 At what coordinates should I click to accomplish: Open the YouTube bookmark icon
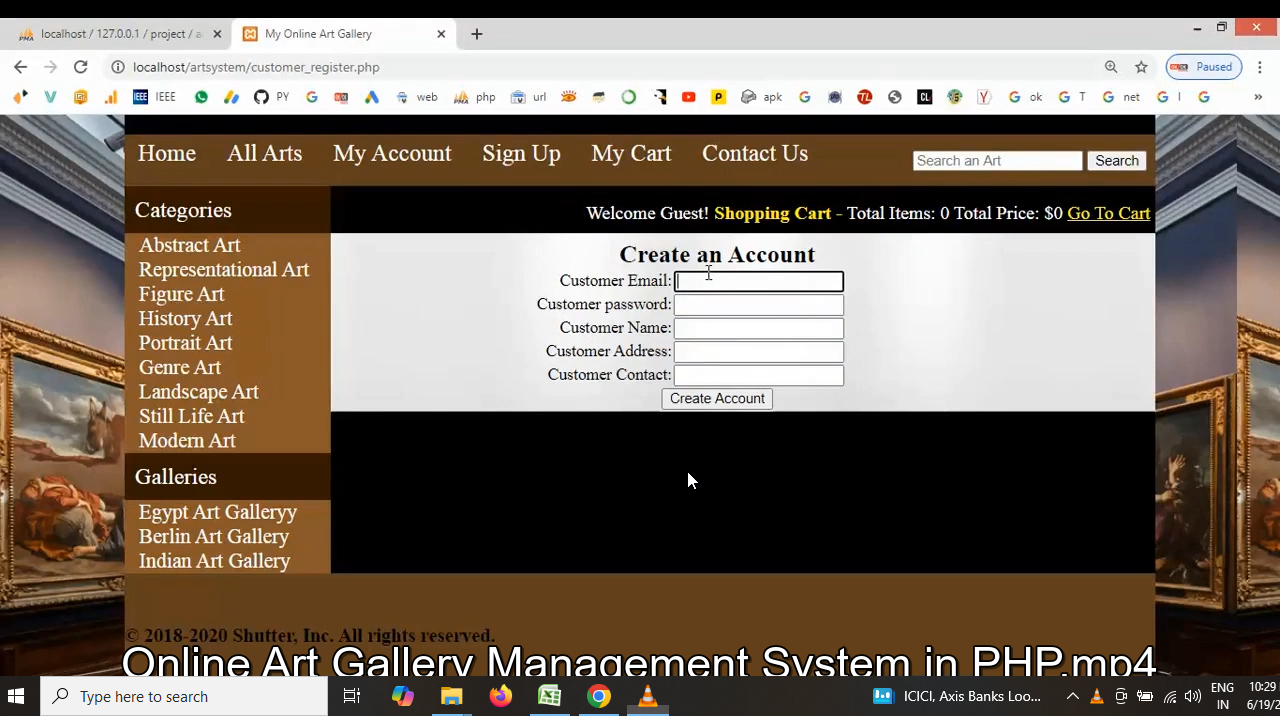click(x=688, y=97)
